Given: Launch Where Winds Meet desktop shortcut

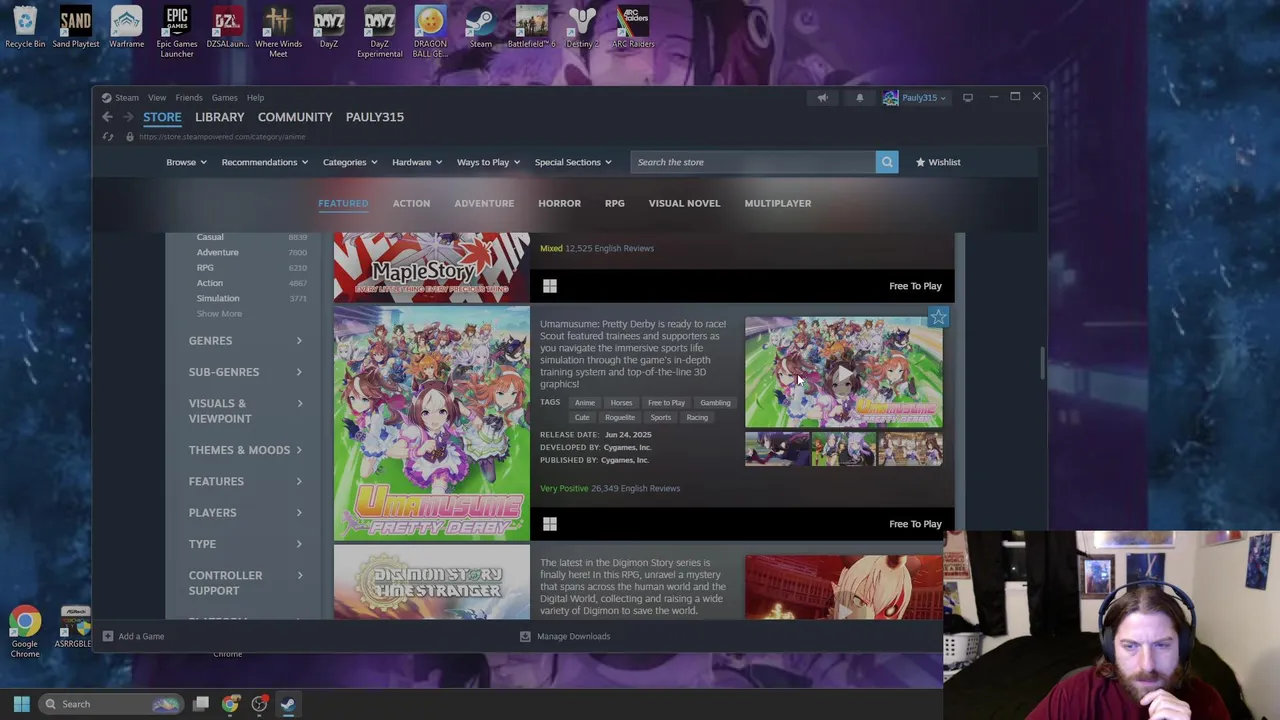Looking at the screenshot, I should pos(278,32).
